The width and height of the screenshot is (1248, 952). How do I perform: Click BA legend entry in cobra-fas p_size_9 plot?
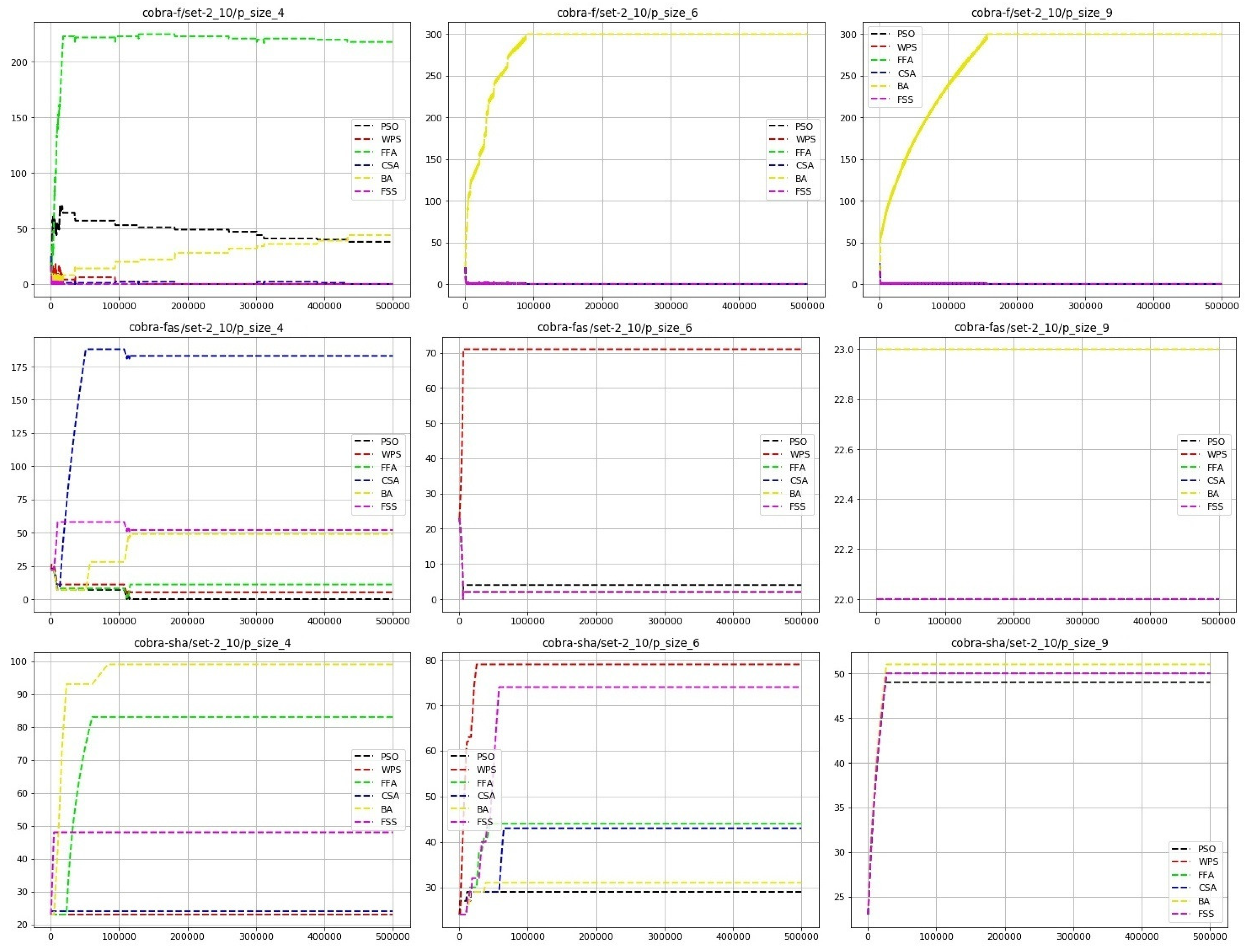(1213, 494)
